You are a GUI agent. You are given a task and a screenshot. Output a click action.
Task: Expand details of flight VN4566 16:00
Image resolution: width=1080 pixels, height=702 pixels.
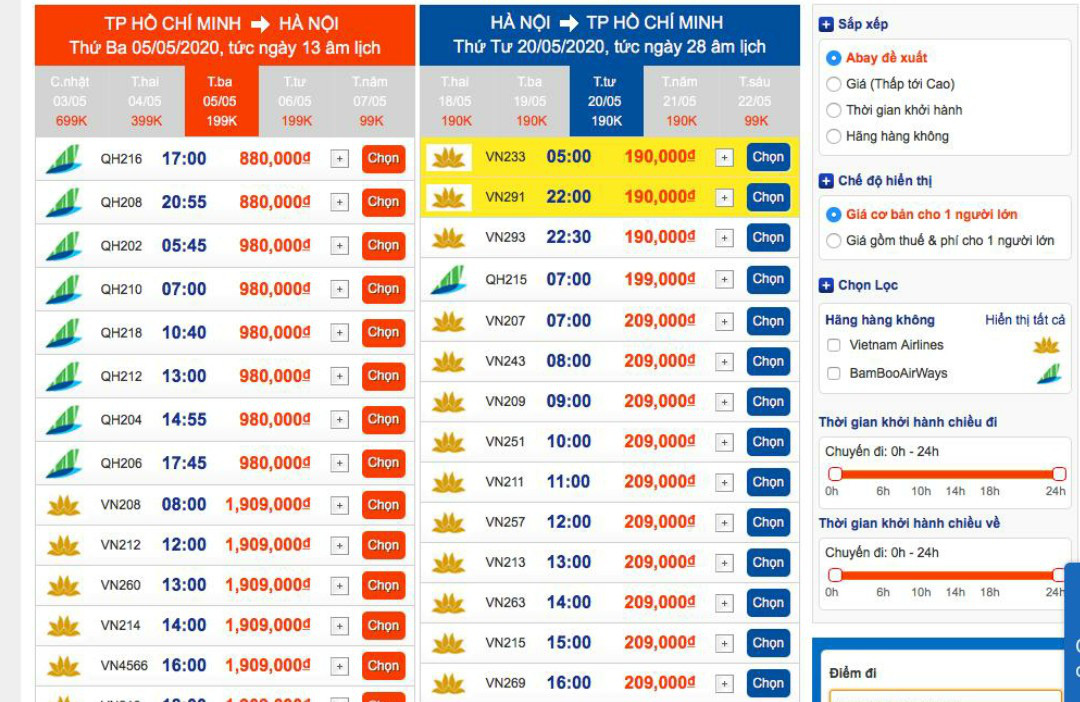[339, 666]
